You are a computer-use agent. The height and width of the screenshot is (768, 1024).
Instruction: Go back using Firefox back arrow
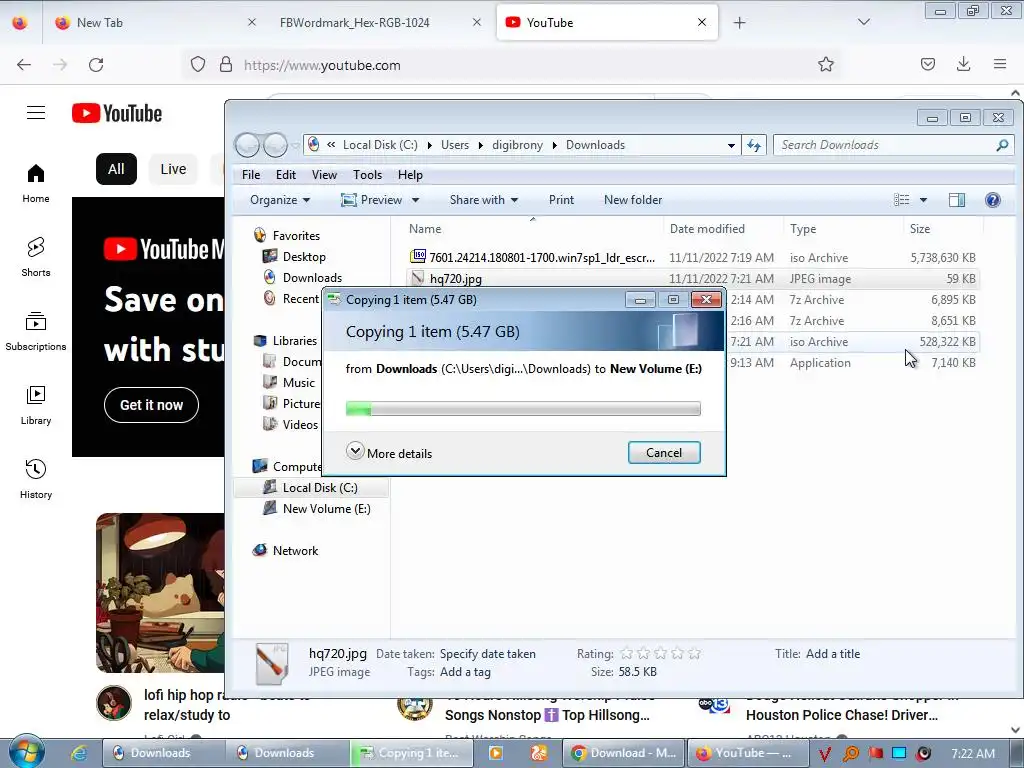click(x=24, y=65)
